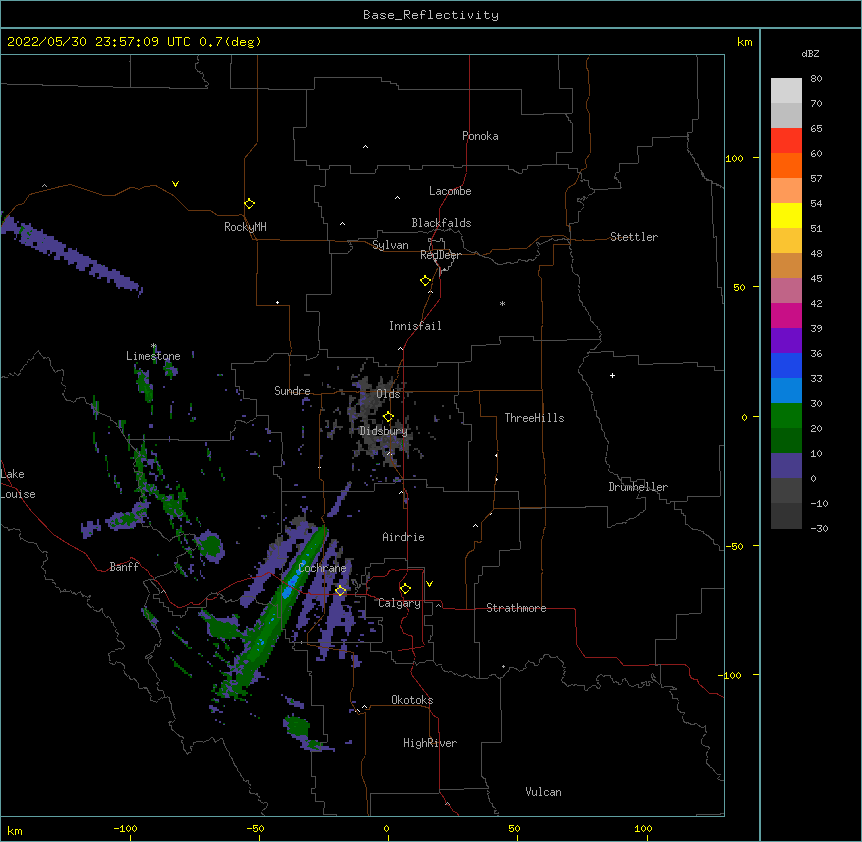Image resolution: width=862 pixels, height=842 pixels.
Task: Click the Ponoka town label
Action: point(480,136)
